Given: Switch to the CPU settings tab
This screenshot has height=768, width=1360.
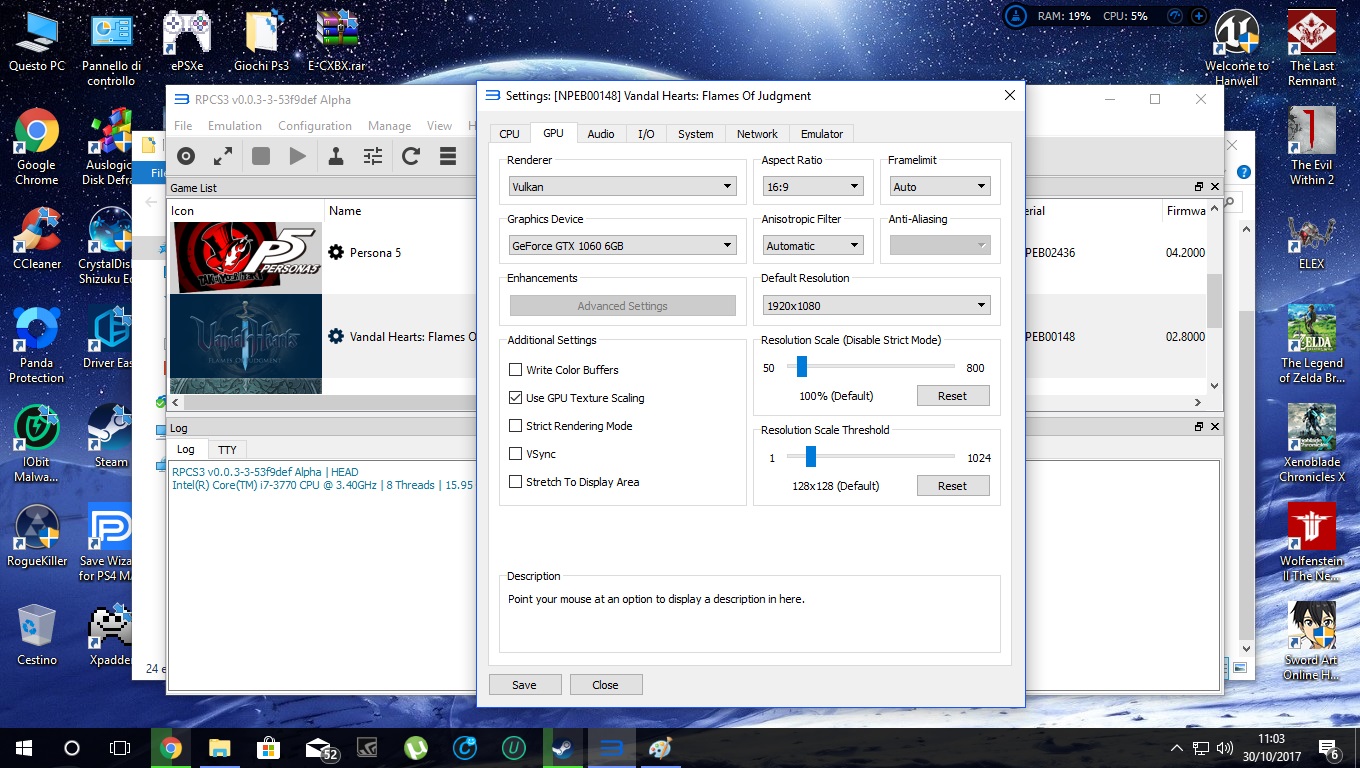Looking at the screenshot, I should point(509,134).
